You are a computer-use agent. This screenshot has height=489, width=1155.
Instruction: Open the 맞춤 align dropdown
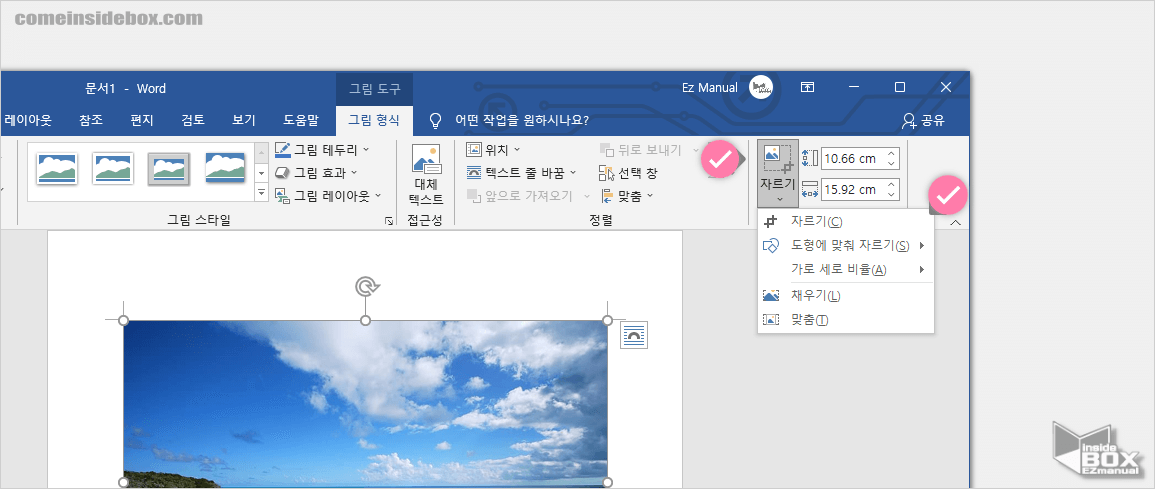(x=628, y=196)
